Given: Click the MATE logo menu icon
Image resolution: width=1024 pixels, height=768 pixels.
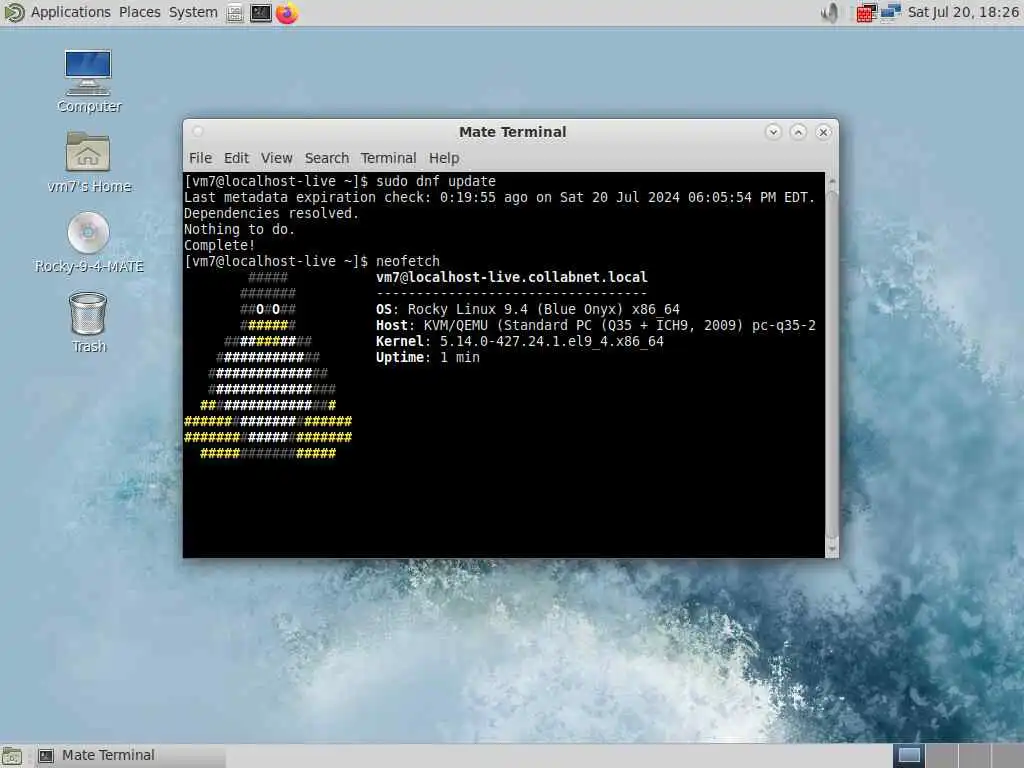Looking at the screenshot, I should point(14,12).
